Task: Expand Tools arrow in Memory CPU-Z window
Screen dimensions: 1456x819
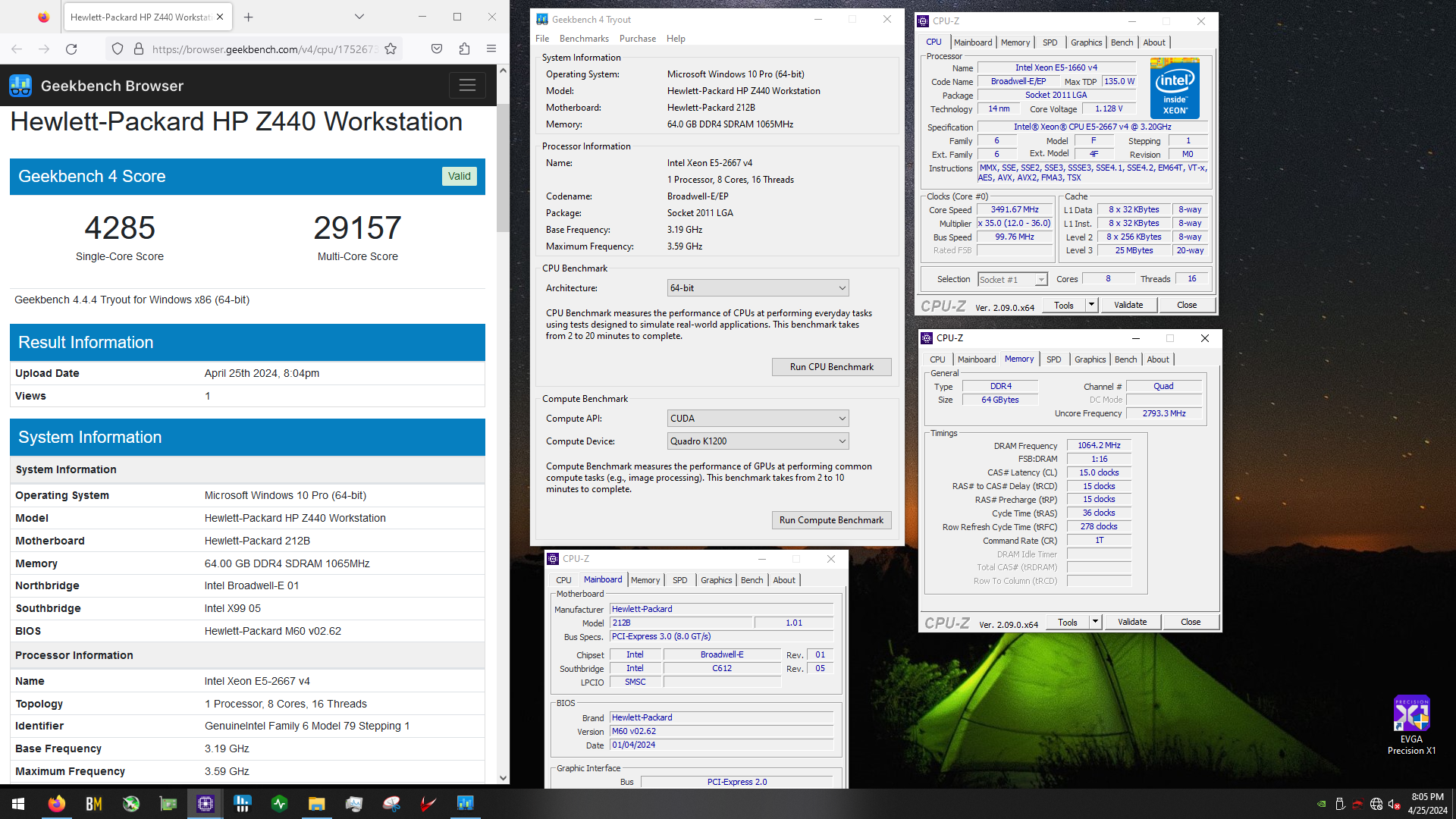Action: point(1095,622)
